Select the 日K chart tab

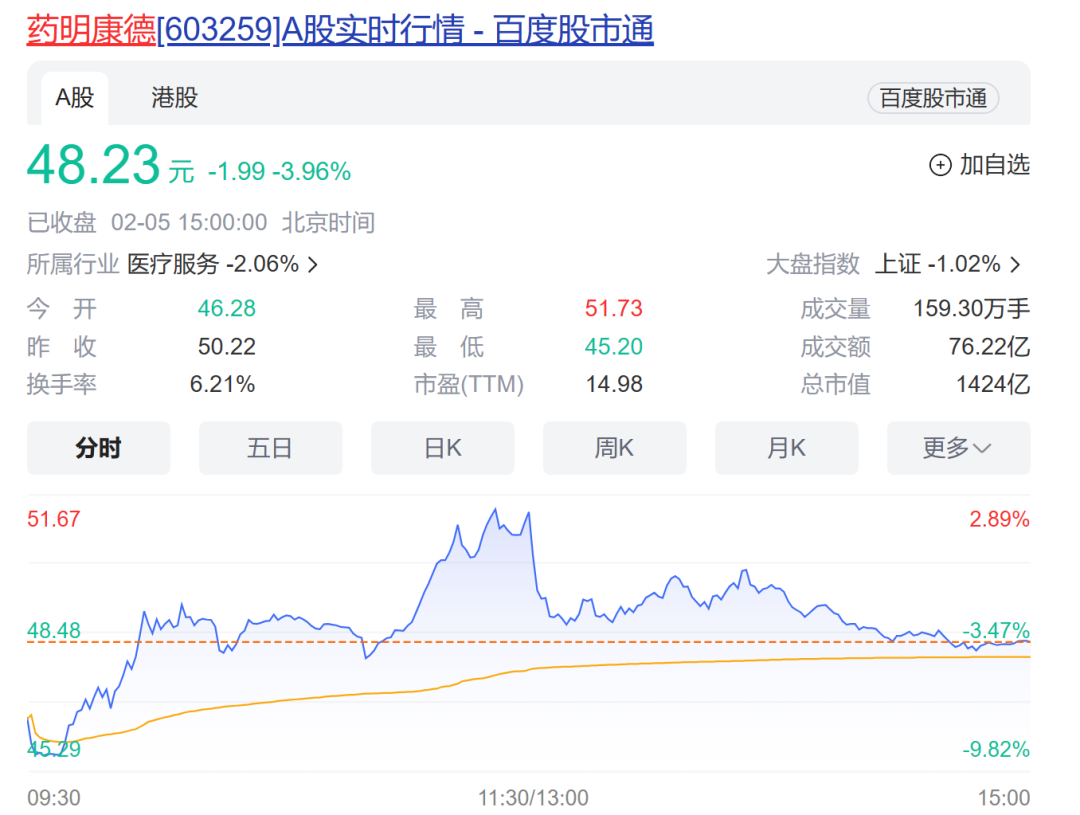pyautogui.click(x=442, y=448)
